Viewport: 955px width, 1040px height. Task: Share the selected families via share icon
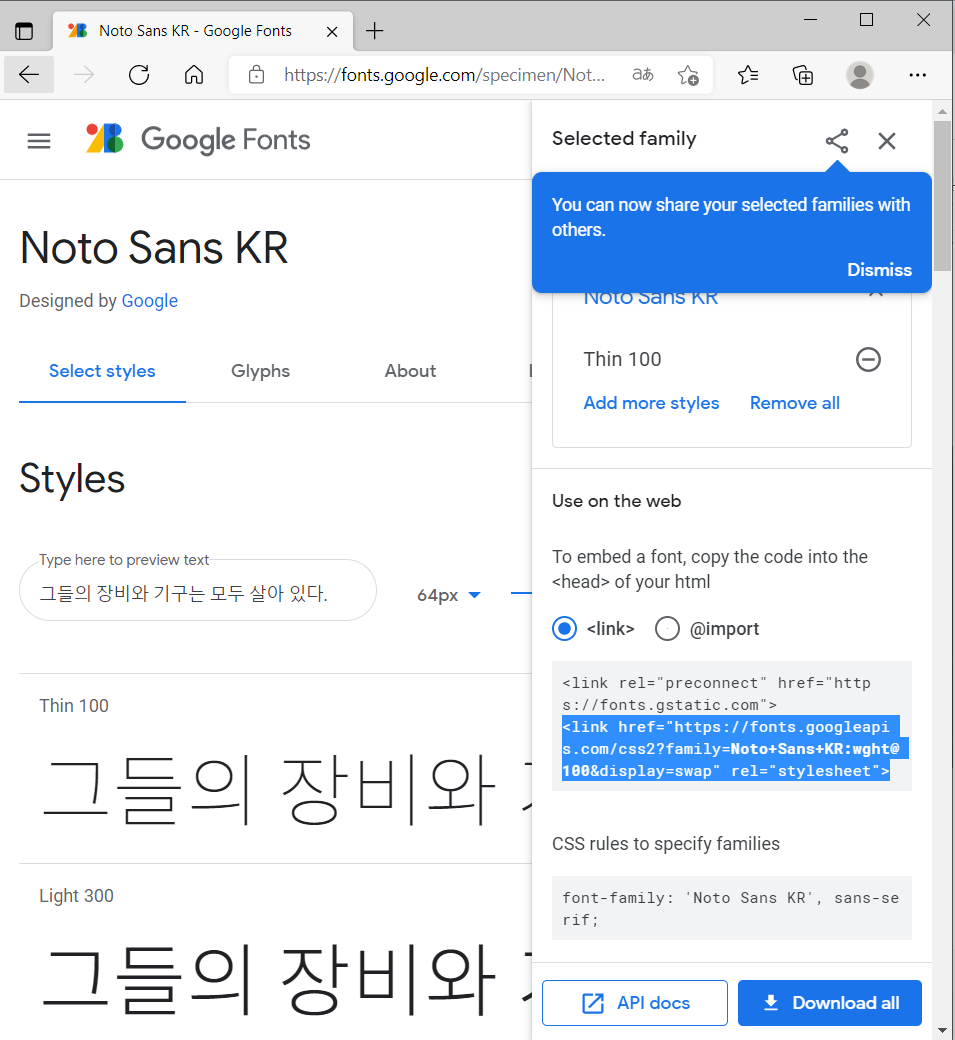pos(837,141)
